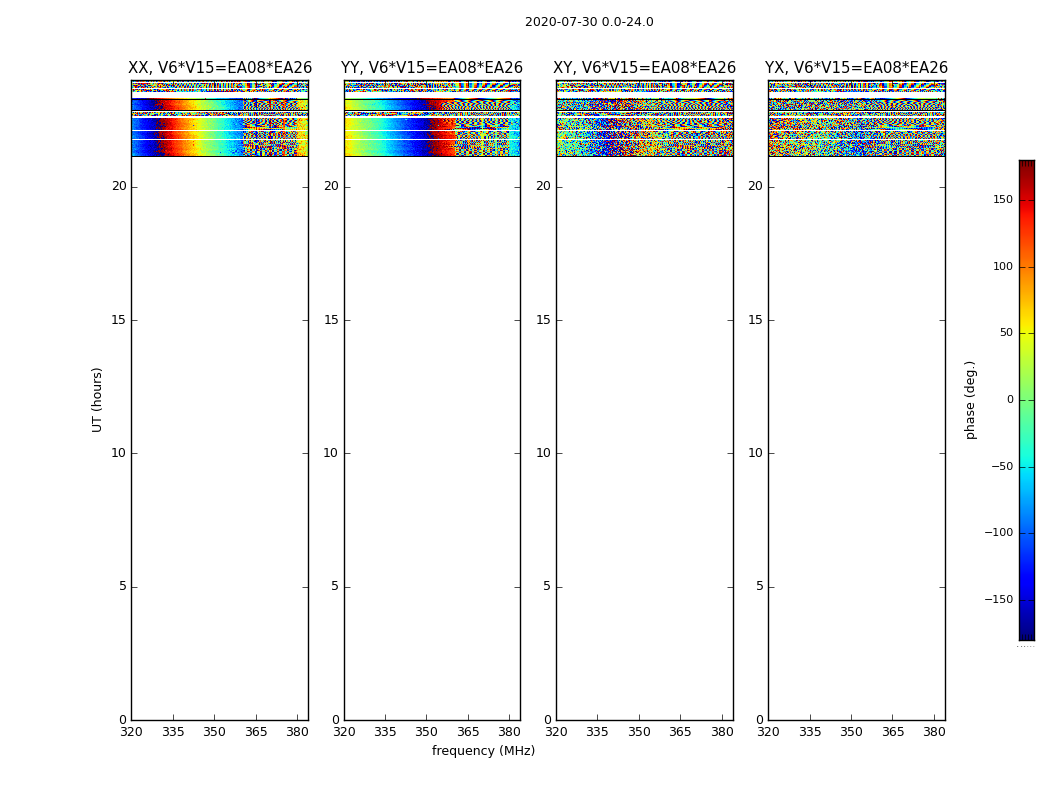Select the YY panel title text

(x=432, y=68)
